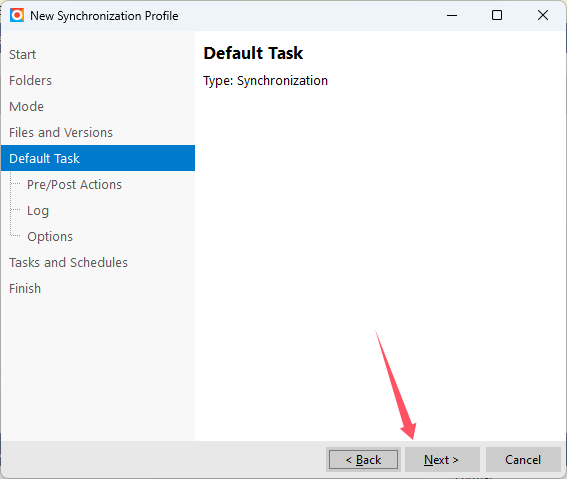567x479 pixels.
Task: Click the New Synchronization Profile title text
Action: point(104,16)
